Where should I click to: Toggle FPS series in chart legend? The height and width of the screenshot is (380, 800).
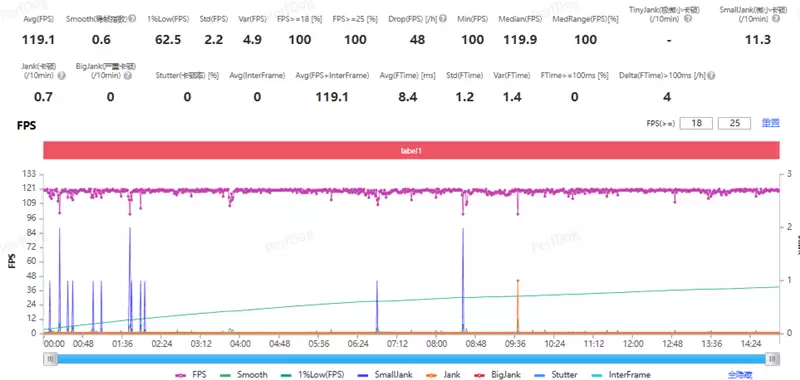191,375
